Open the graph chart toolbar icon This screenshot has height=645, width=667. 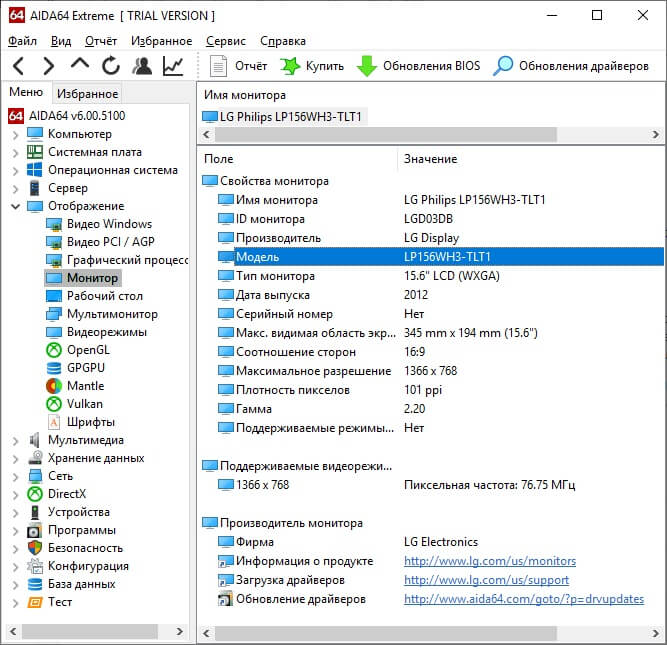click(x=173, y=66)
